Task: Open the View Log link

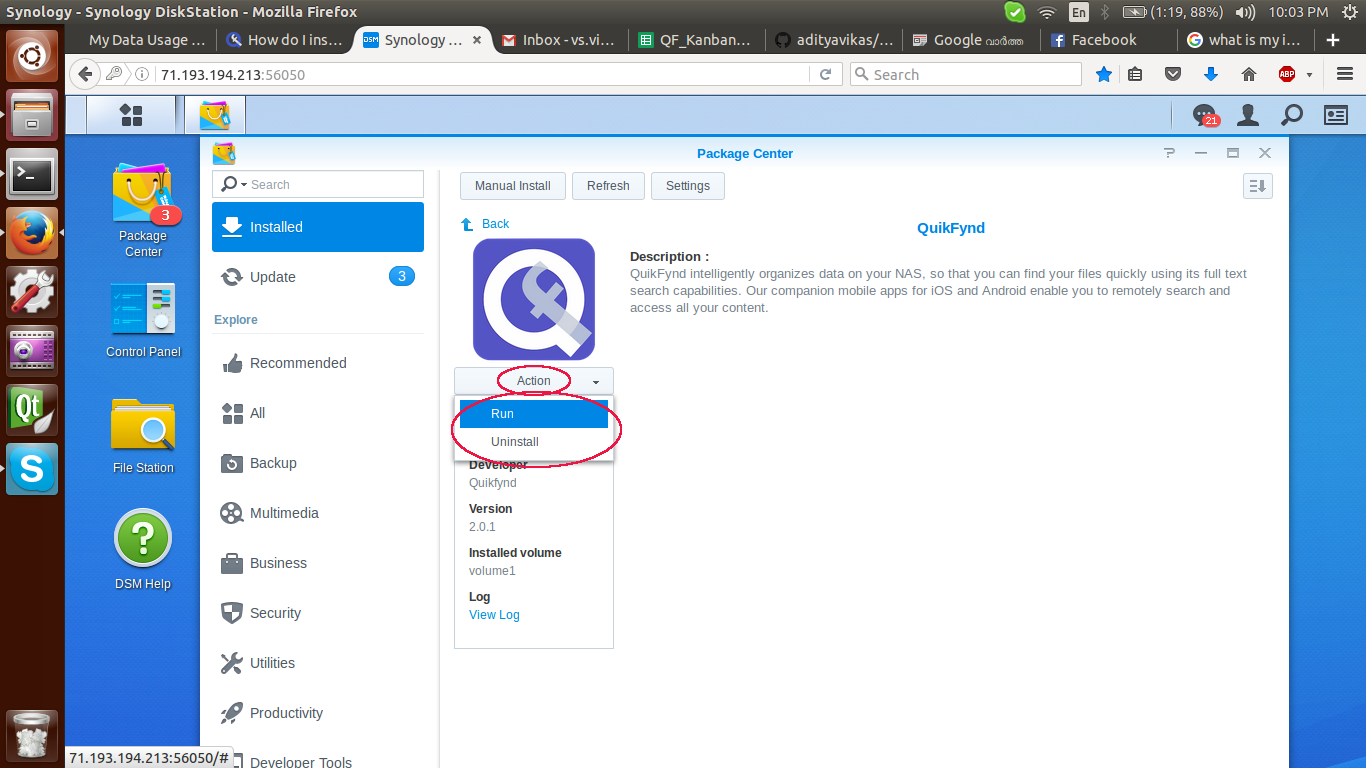Action: click(494, 615)
